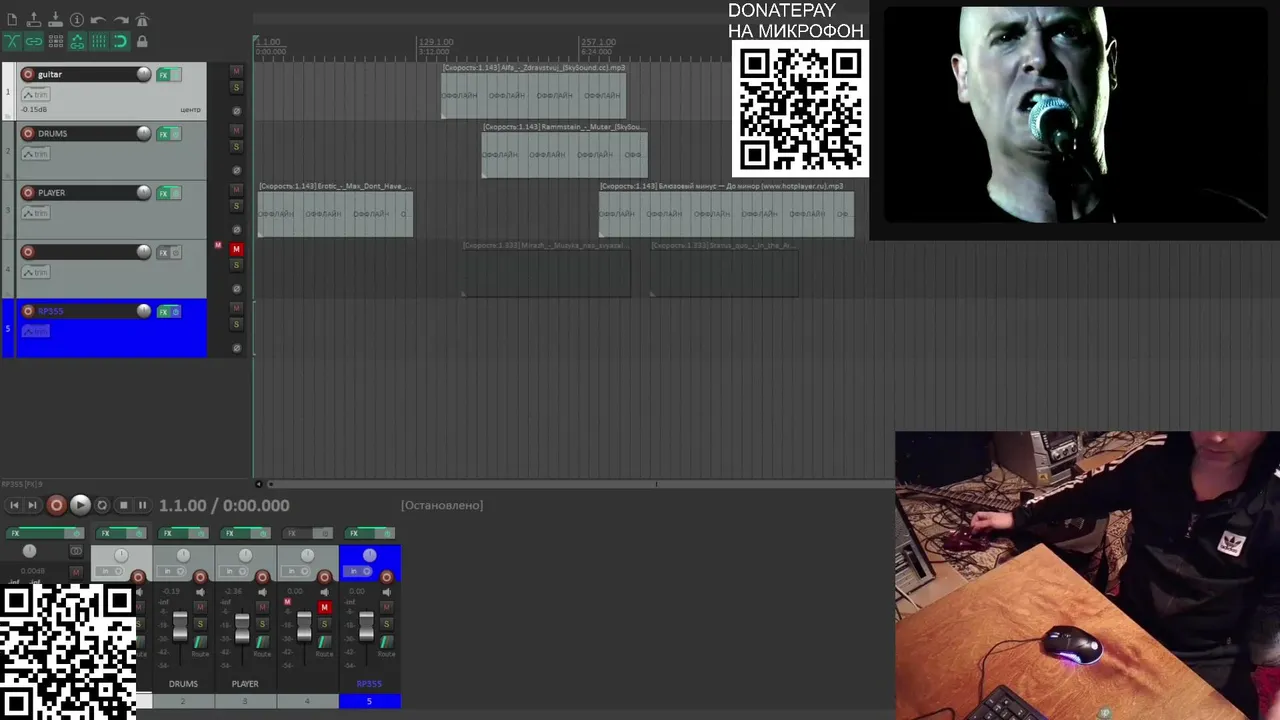Viewport: 1280px width, 720px height.
Task: Open trim automation menu on DRUMS track
Action: [x=35, y=154]
